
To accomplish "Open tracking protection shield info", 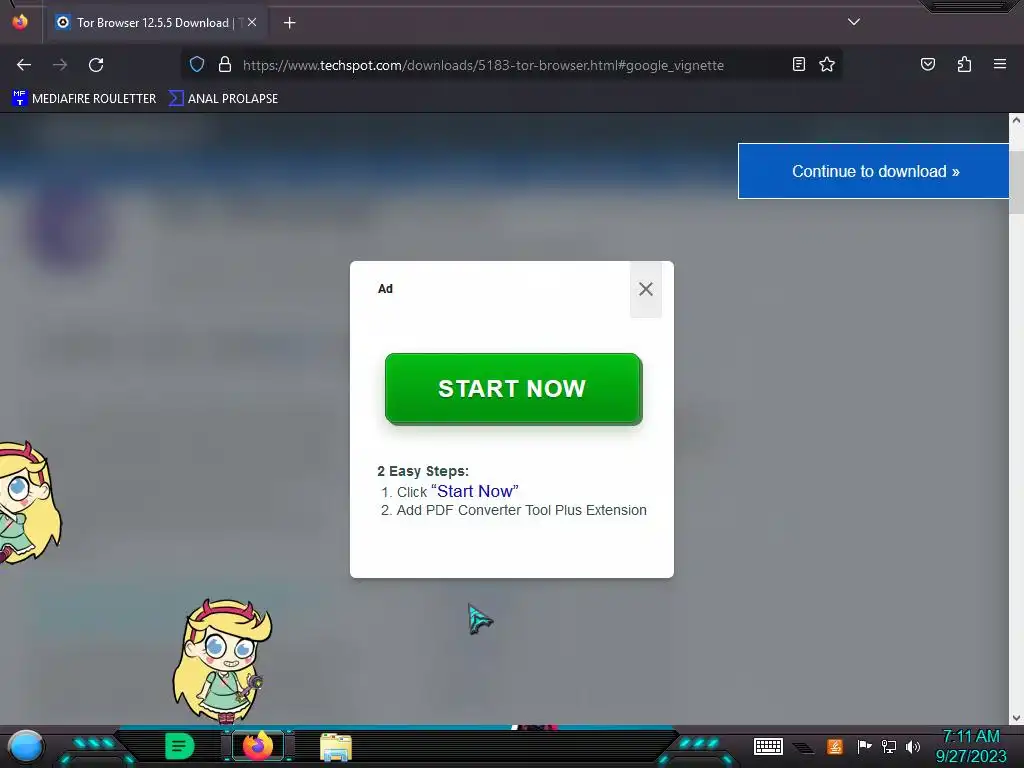I will 197,64.
